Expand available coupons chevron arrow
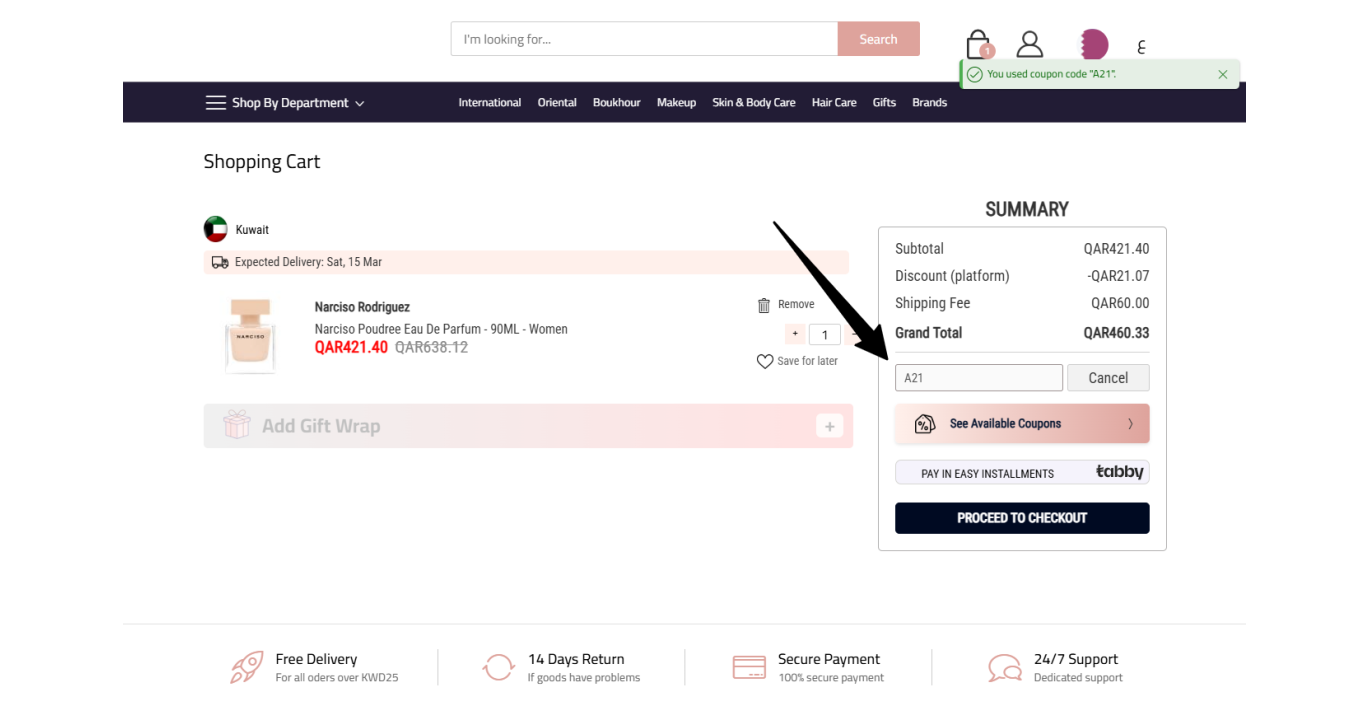This screenshot has height=720, width=1368. 1130,424
